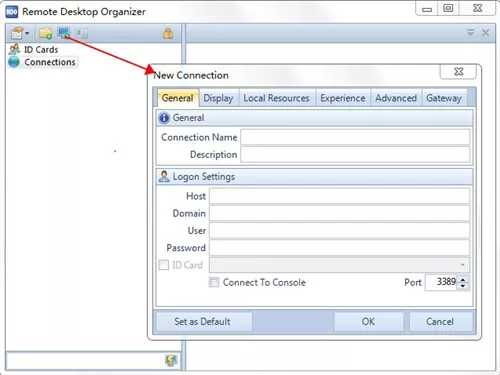This screenshot has height=375, width=500.
Task: Switch to the Display tab
Action: coord(218,98)
